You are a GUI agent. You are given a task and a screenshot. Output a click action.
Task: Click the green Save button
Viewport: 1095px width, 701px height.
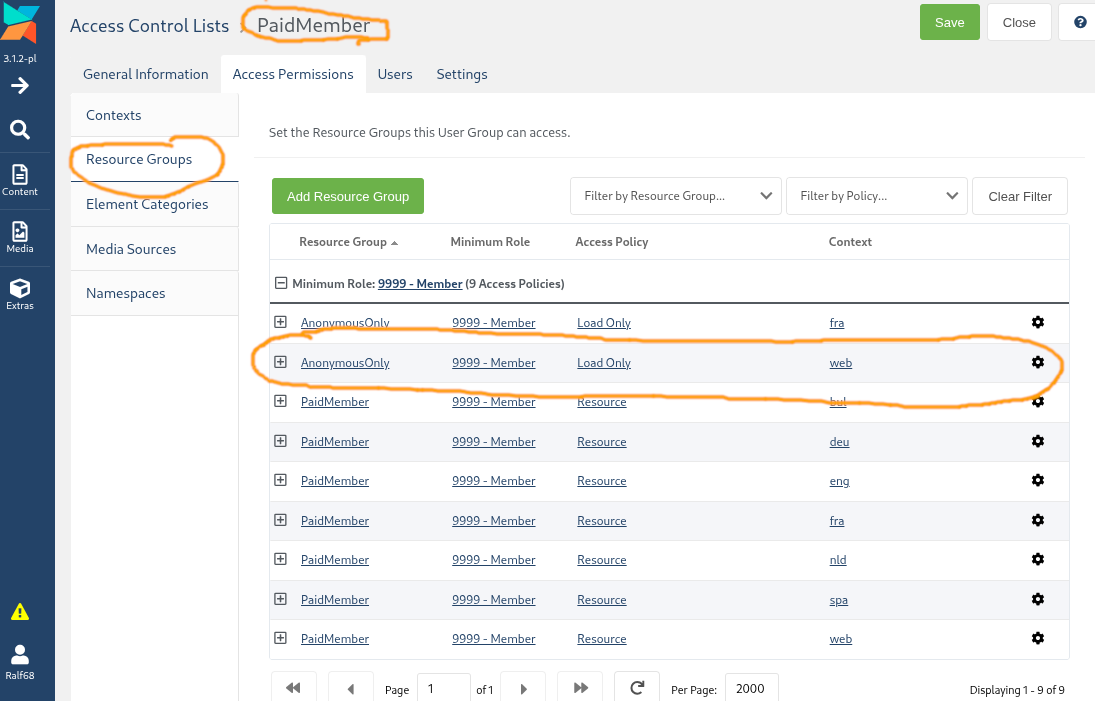click(950, 22)
